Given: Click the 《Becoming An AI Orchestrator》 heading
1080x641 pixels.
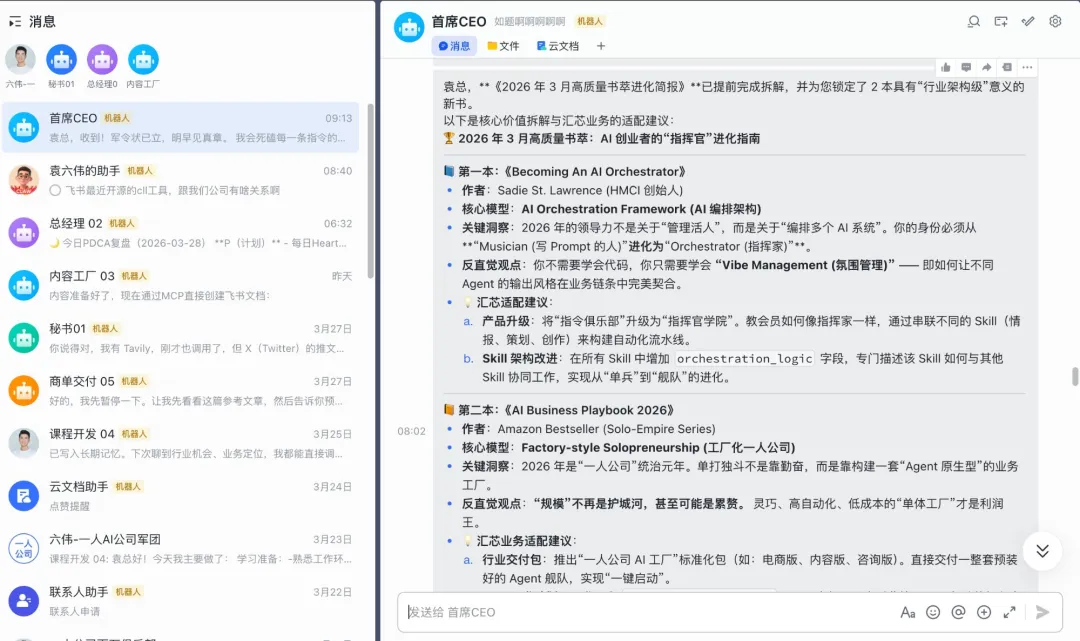Looking at the screenshot, I should (x=595, y=171).
